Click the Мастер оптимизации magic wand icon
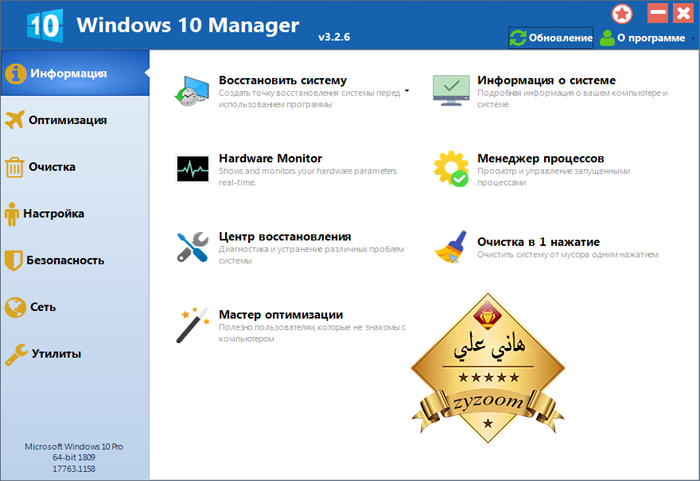Image resolution: width=700 pixels, height=481 pixels. 192,325
